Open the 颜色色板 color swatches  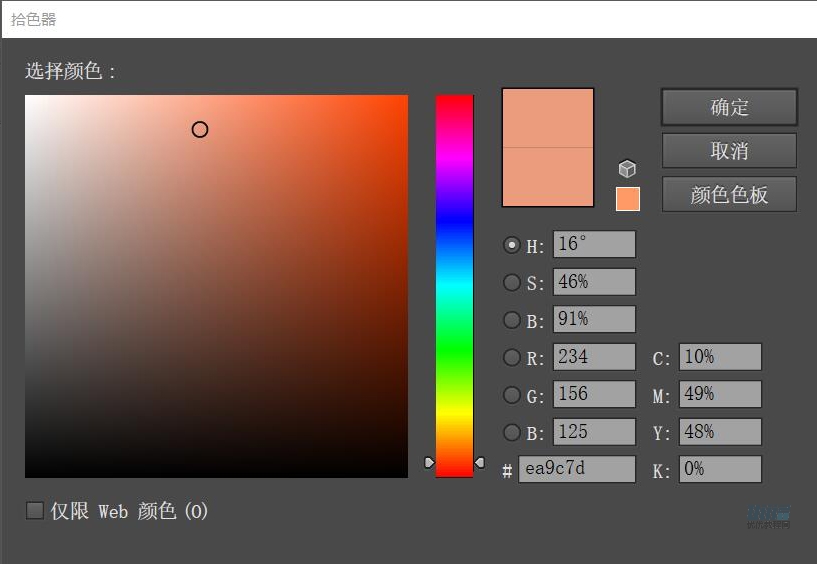point(729,195)
